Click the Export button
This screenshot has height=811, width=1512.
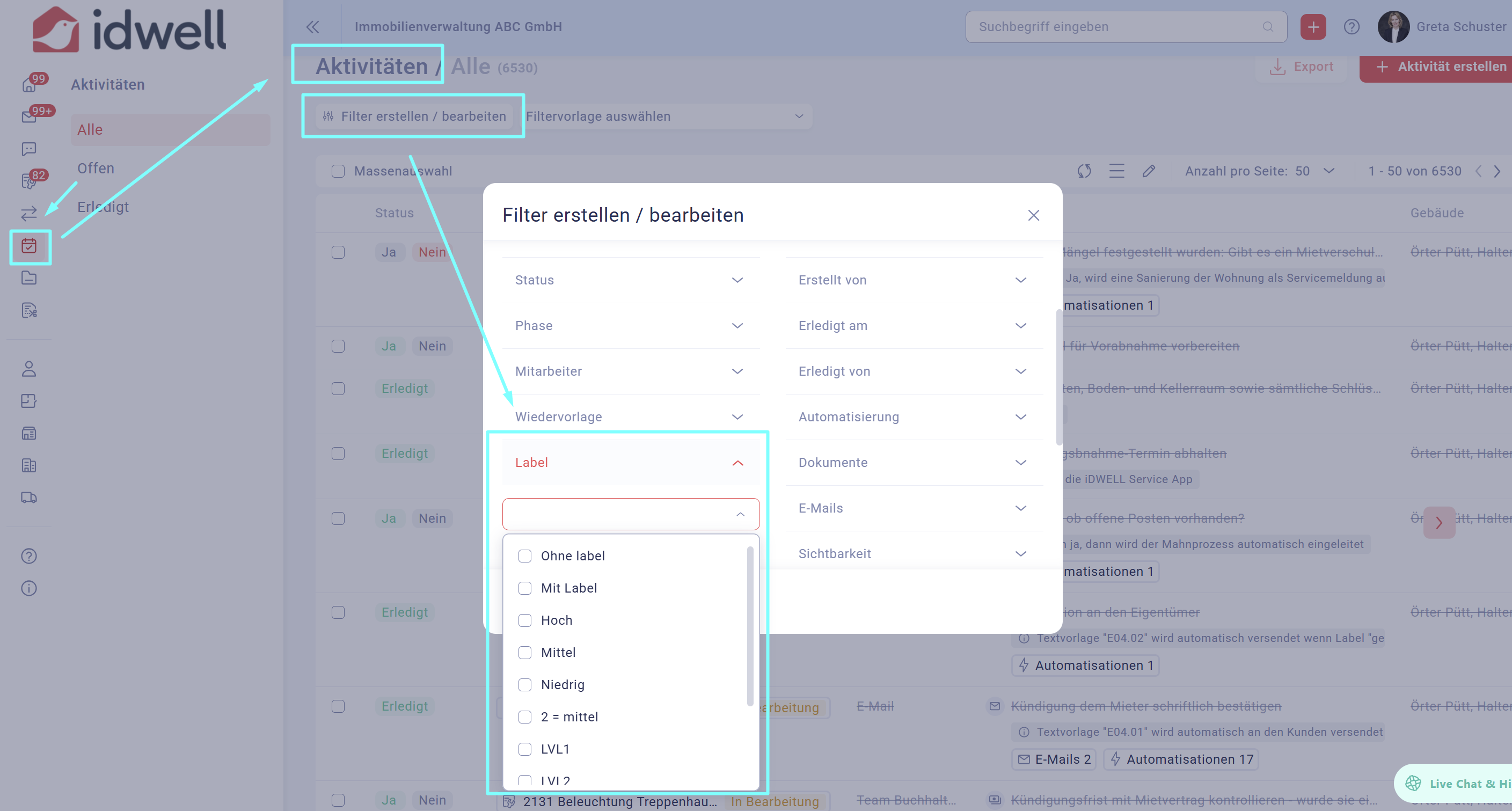click(x=1301, y=67)
